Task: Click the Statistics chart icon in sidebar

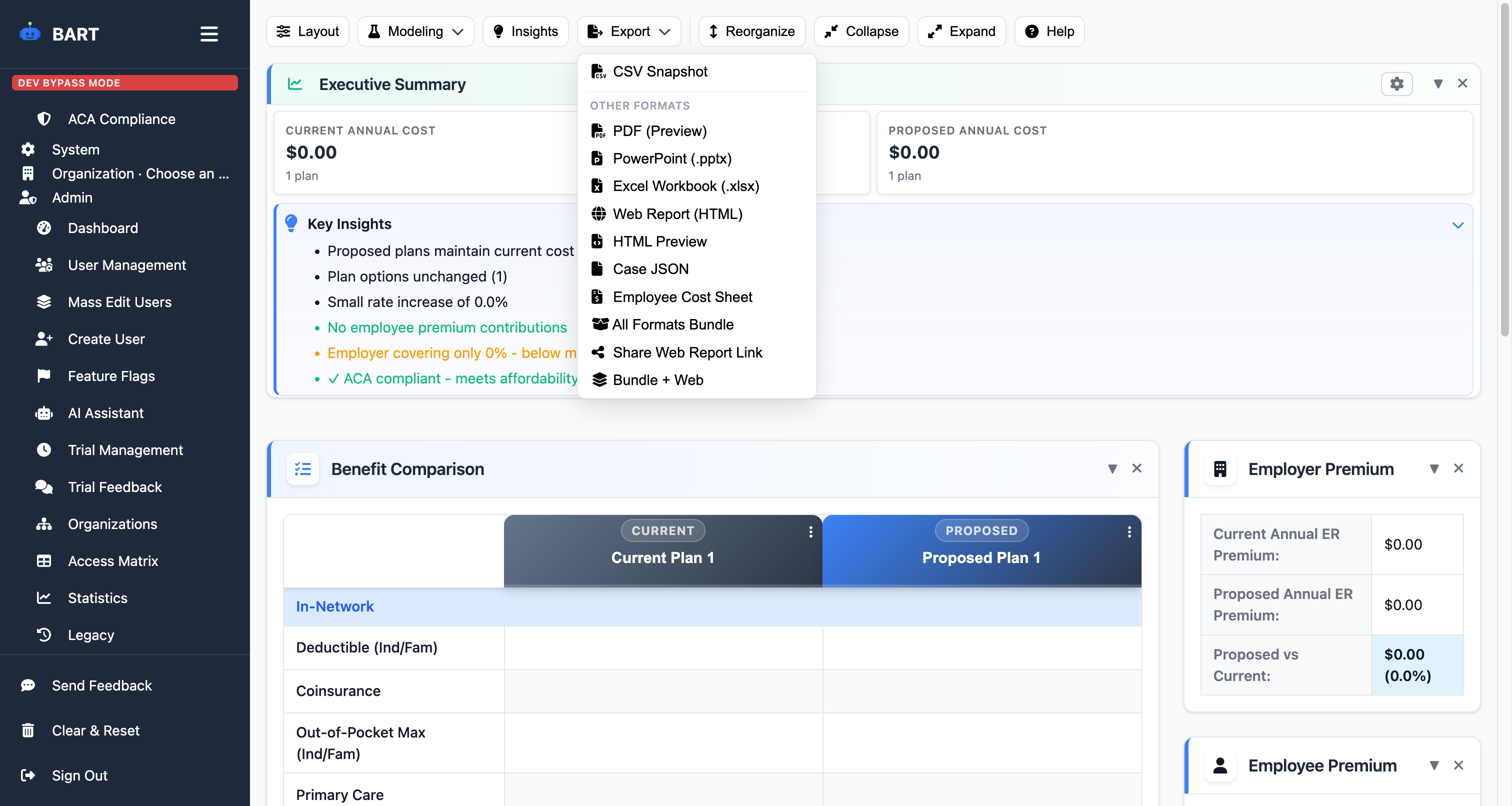Action: (x=44, y=597)
